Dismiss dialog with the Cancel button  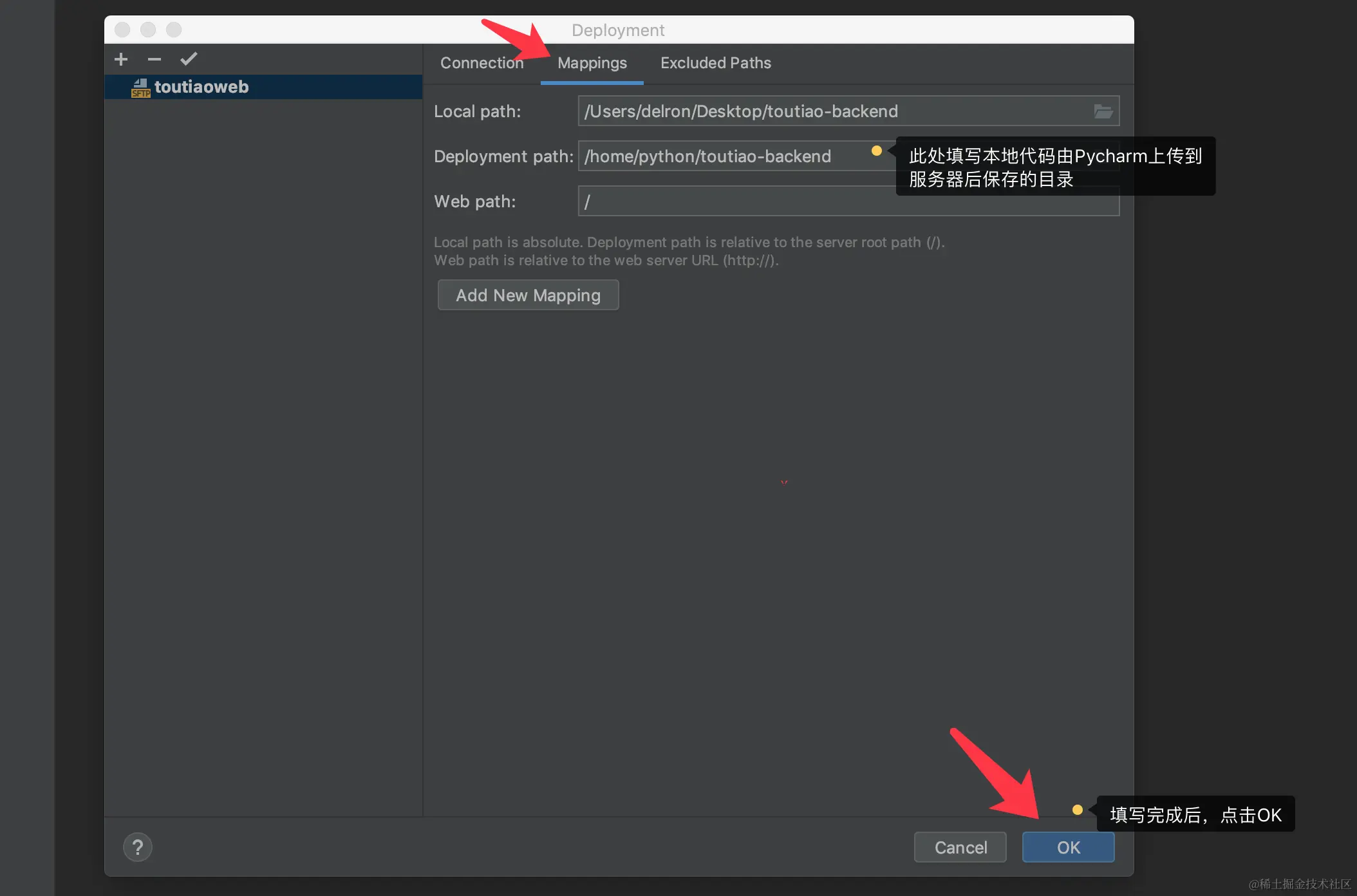(960, 847)
